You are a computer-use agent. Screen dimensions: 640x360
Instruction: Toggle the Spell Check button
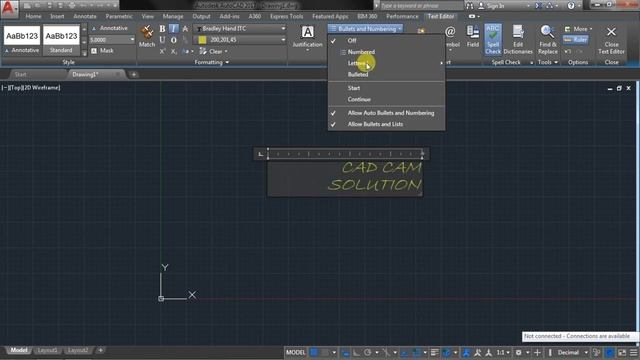(493, 40)
